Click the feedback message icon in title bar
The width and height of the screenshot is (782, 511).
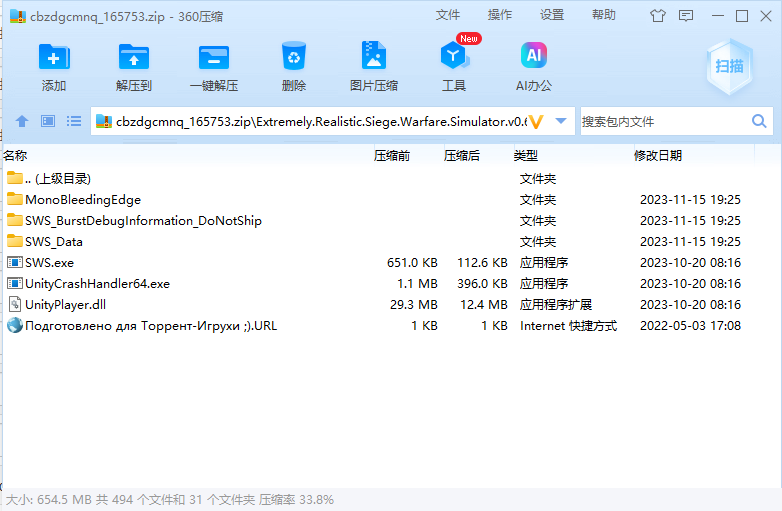pos(686,16)
